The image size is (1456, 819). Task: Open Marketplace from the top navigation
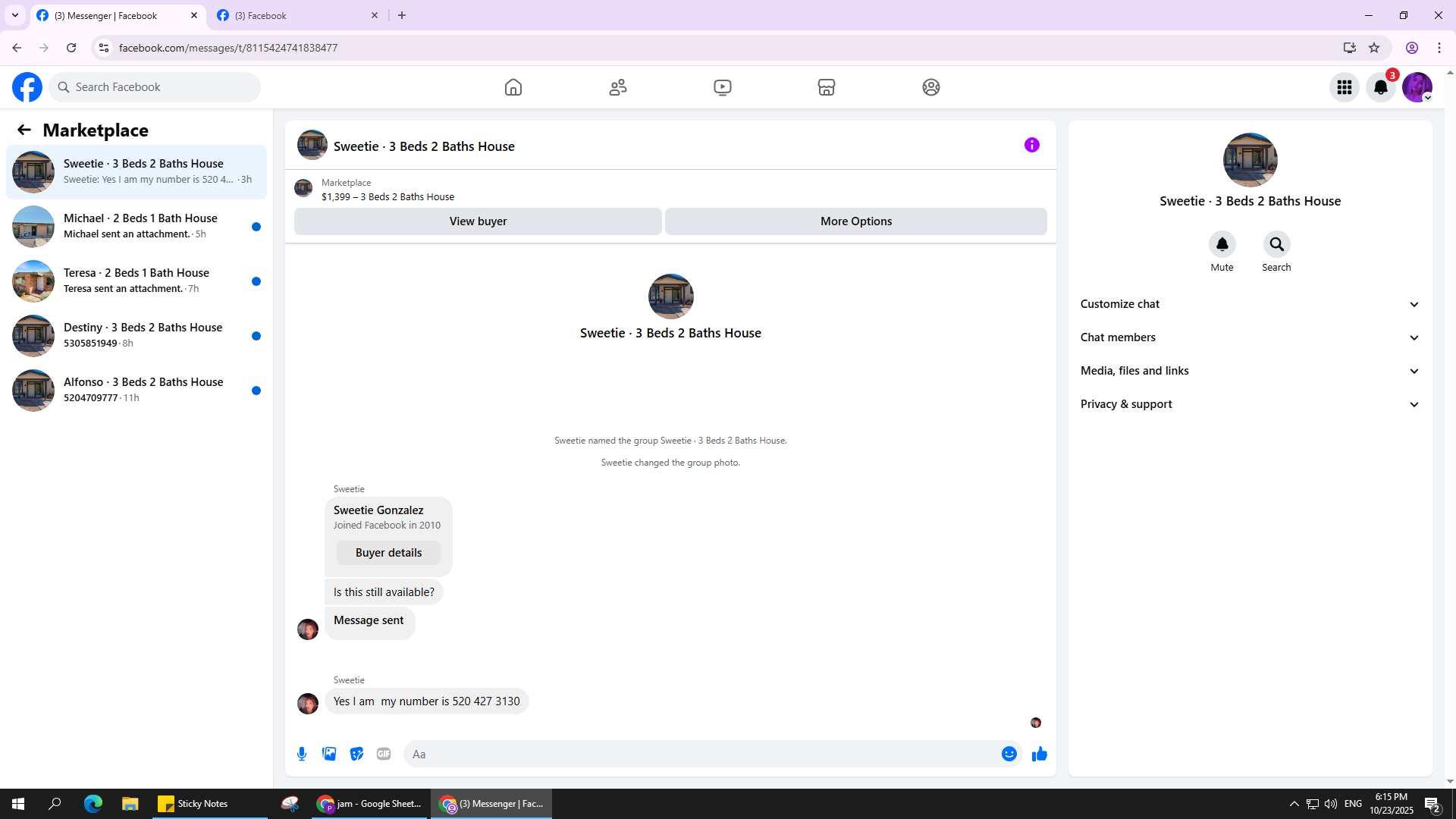pos(827,87)
